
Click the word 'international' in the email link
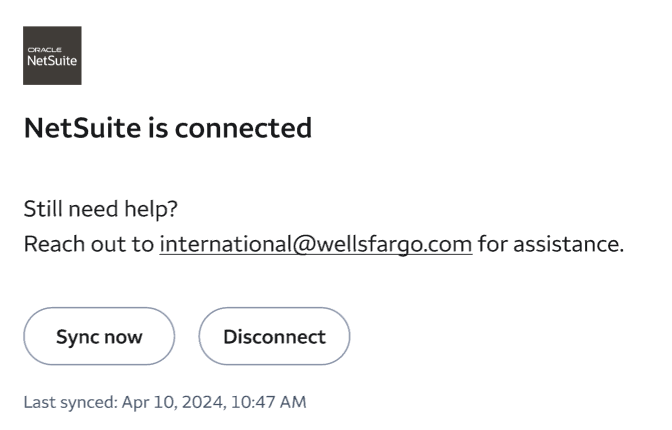coord(225,244)
